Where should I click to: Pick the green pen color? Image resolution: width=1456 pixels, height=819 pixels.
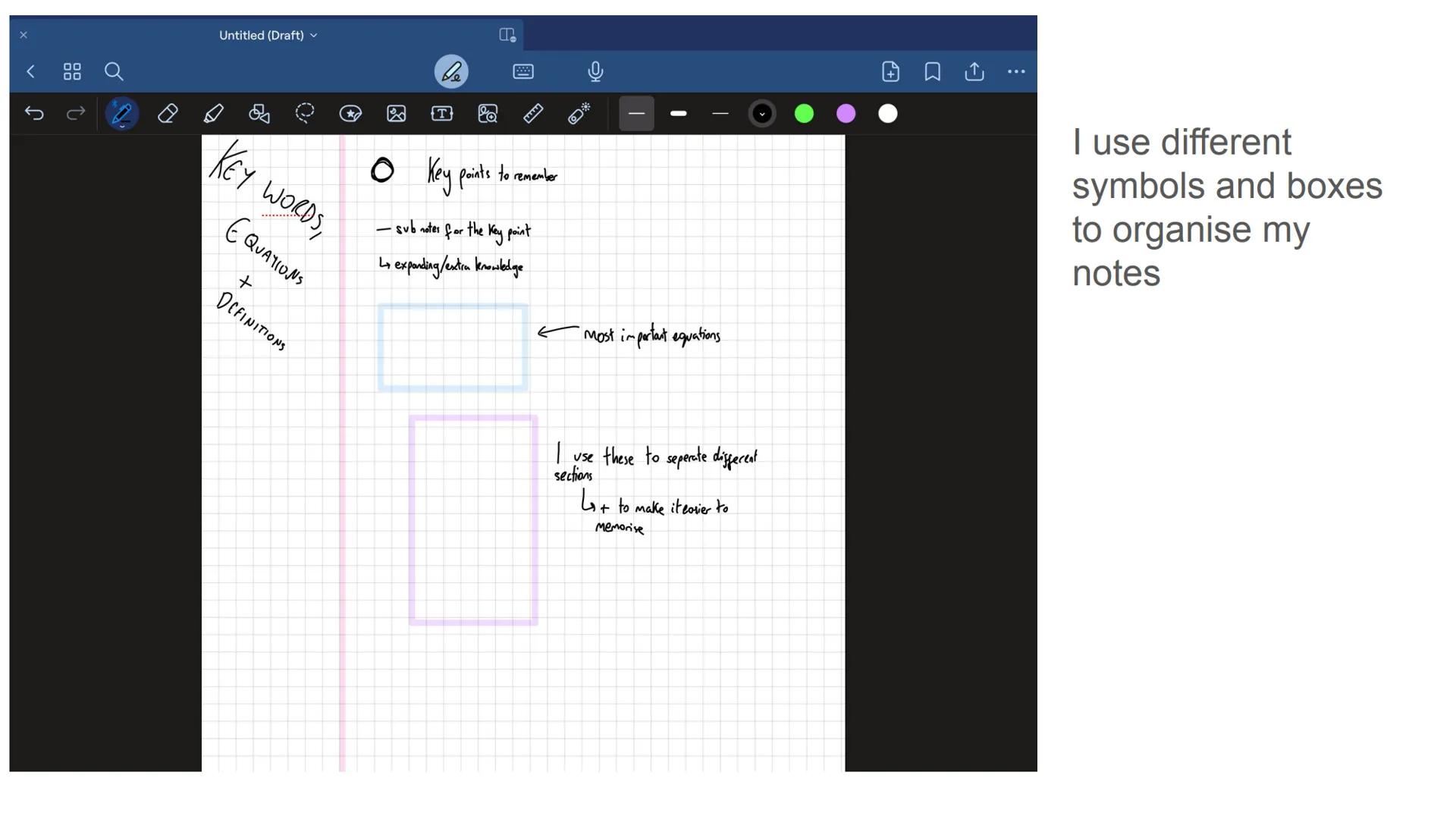[x=804, y=113]
